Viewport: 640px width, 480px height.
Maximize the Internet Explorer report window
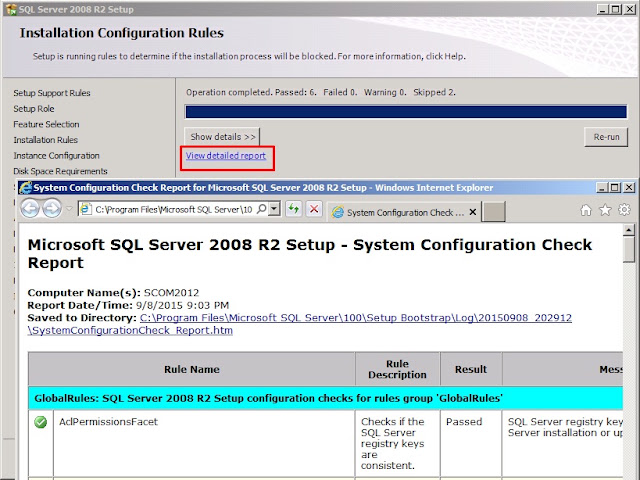(615, 188)
